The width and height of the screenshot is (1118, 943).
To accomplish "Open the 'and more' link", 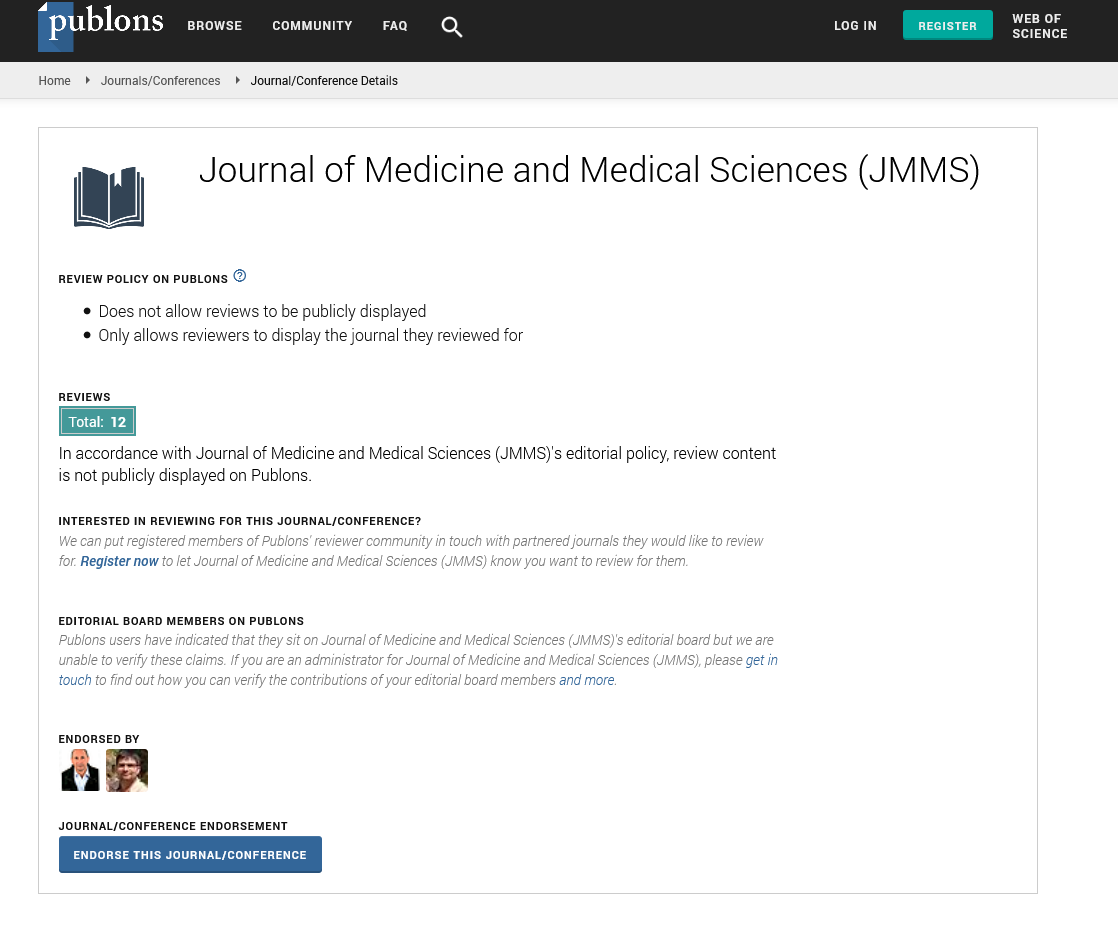I will [x=587, y=680].
